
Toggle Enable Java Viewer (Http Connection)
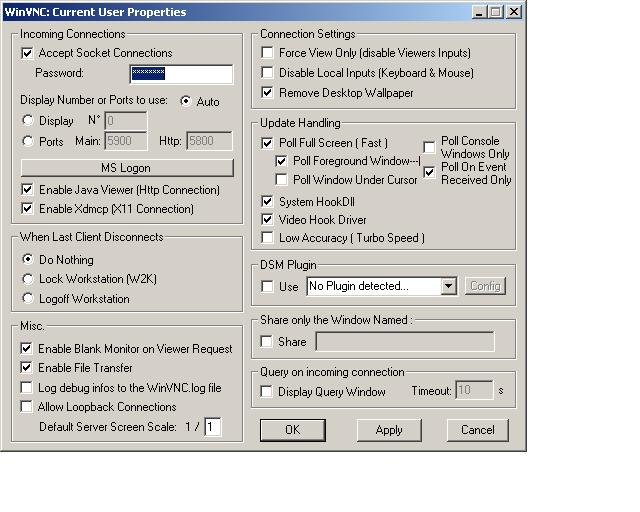[x=27, y=189]
